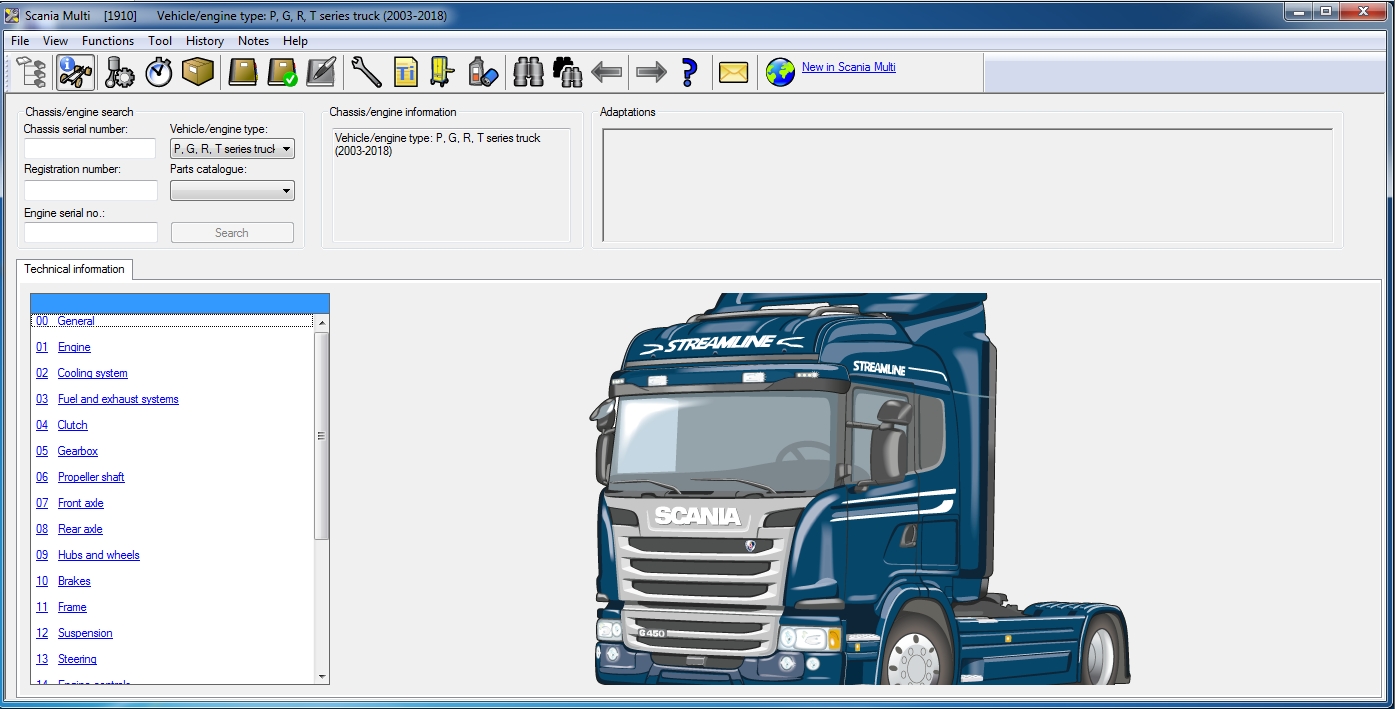Open the History menu
Viewport: 1395px width, 709px height.
click(204, 41)
